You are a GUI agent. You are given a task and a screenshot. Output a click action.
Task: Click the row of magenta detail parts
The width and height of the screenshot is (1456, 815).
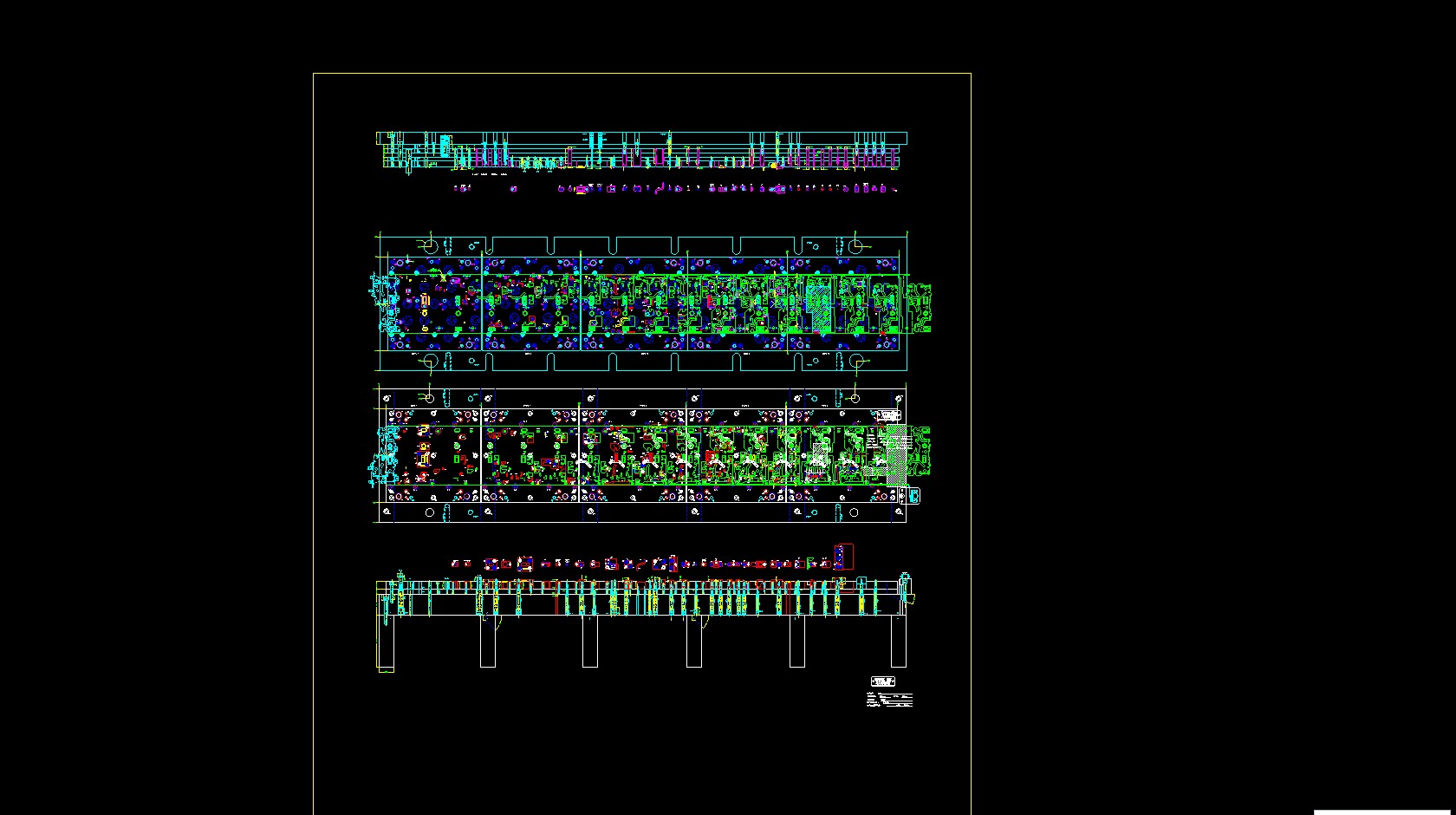676,188
